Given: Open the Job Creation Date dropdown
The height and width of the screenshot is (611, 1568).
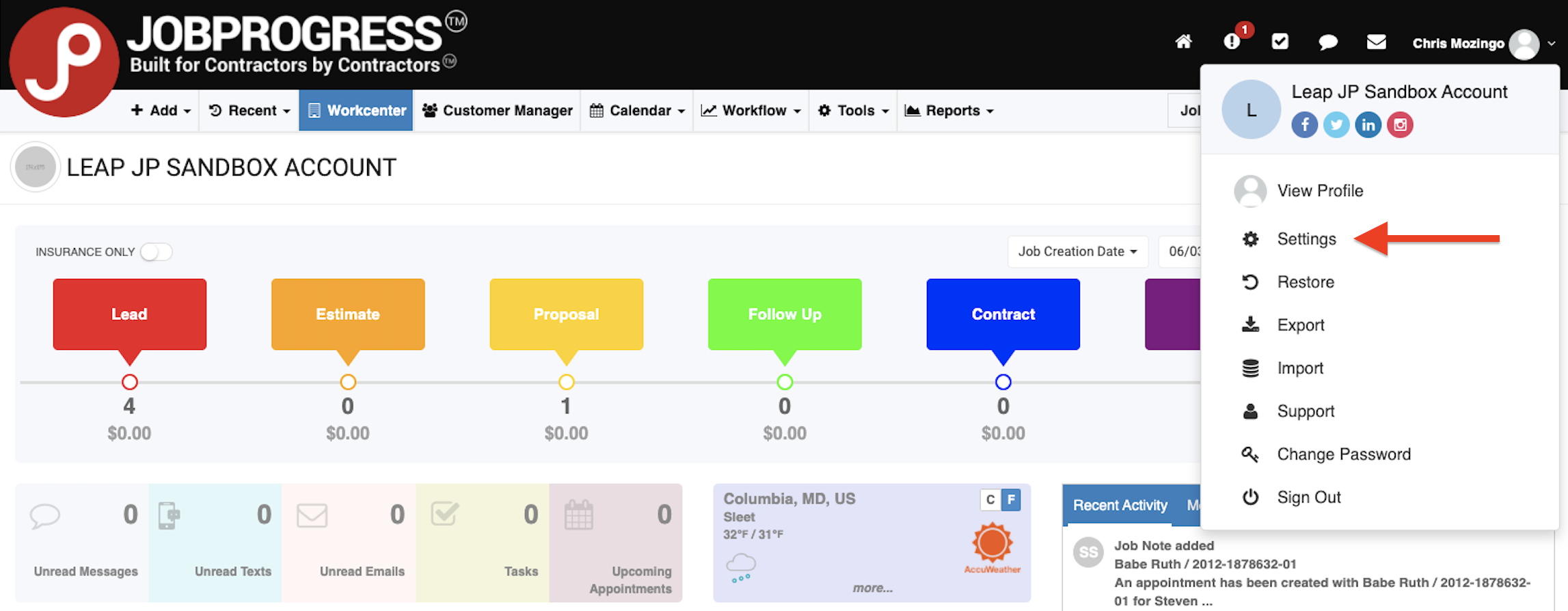Looking at the screenshot, I should click(x=1078, y=252).
